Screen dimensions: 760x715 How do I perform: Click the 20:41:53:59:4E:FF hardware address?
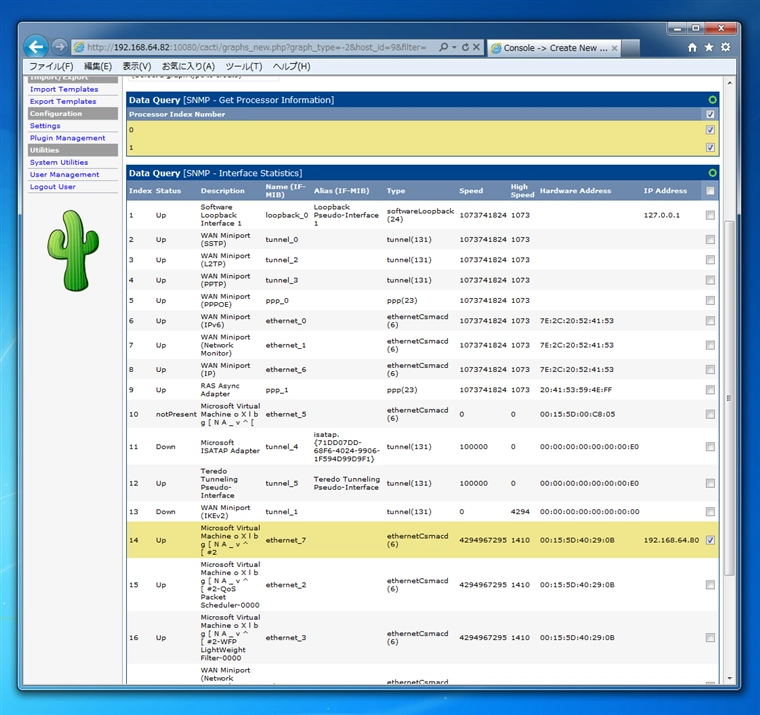tap(576, 390)
